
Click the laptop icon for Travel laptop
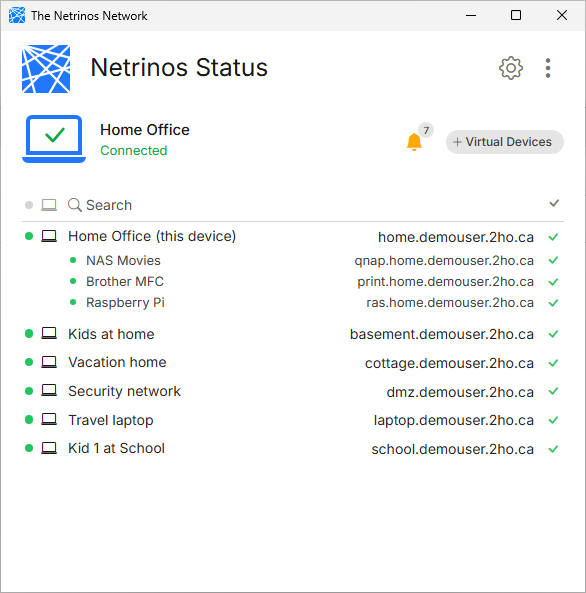coord(49,419)
